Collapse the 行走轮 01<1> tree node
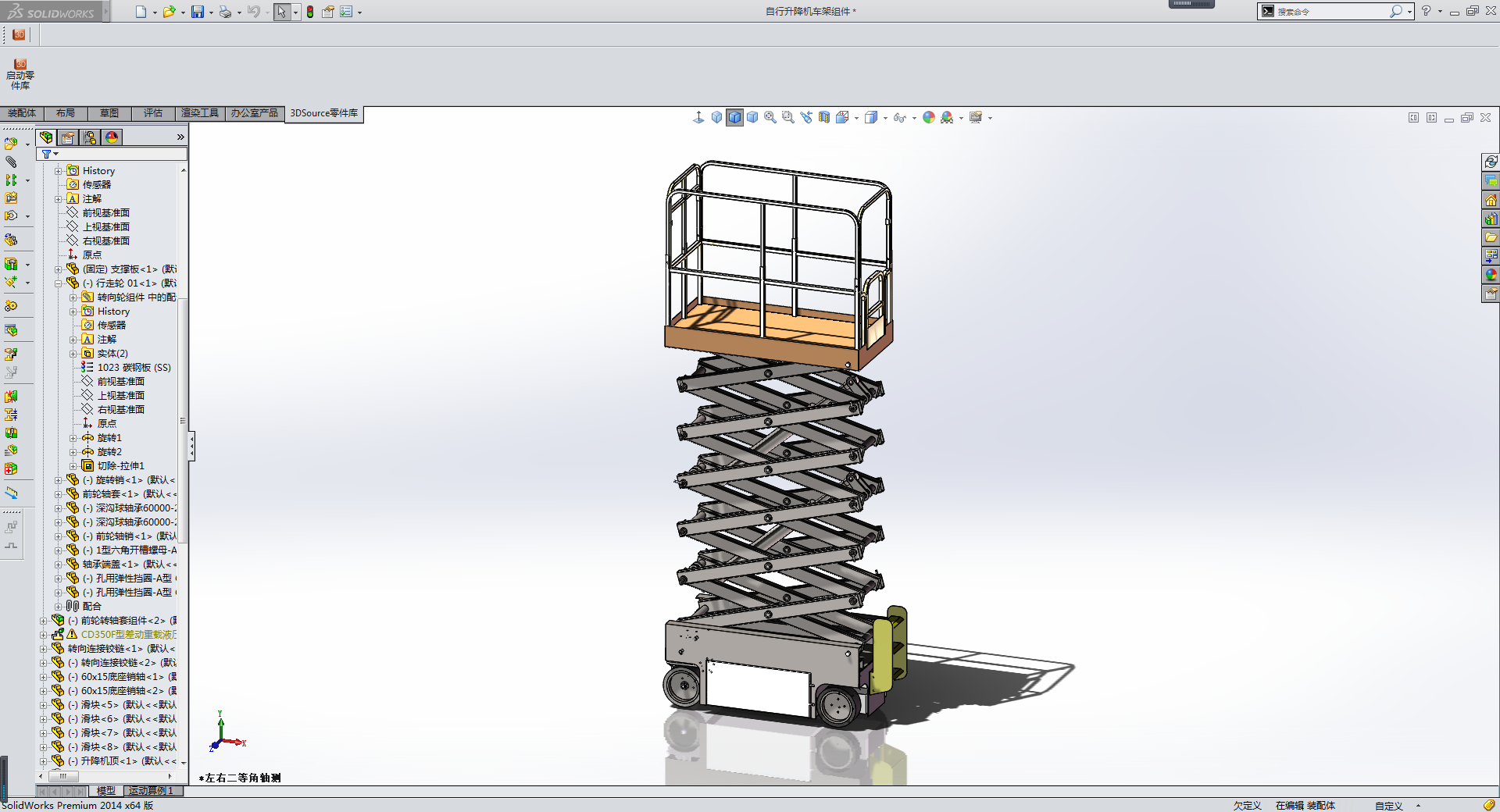Viewport: 1500px width, 812px height. (x=59, y=283)
